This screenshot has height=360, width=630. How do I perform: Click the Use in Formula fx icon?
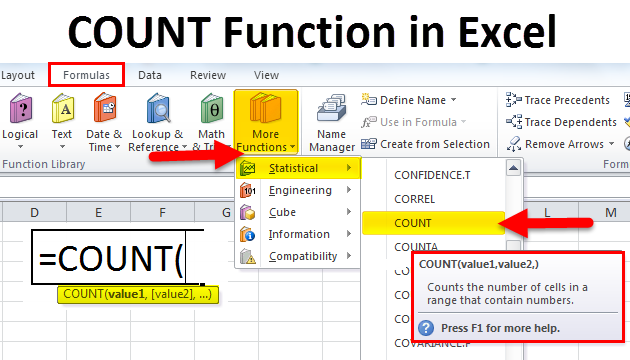(368, 122)
